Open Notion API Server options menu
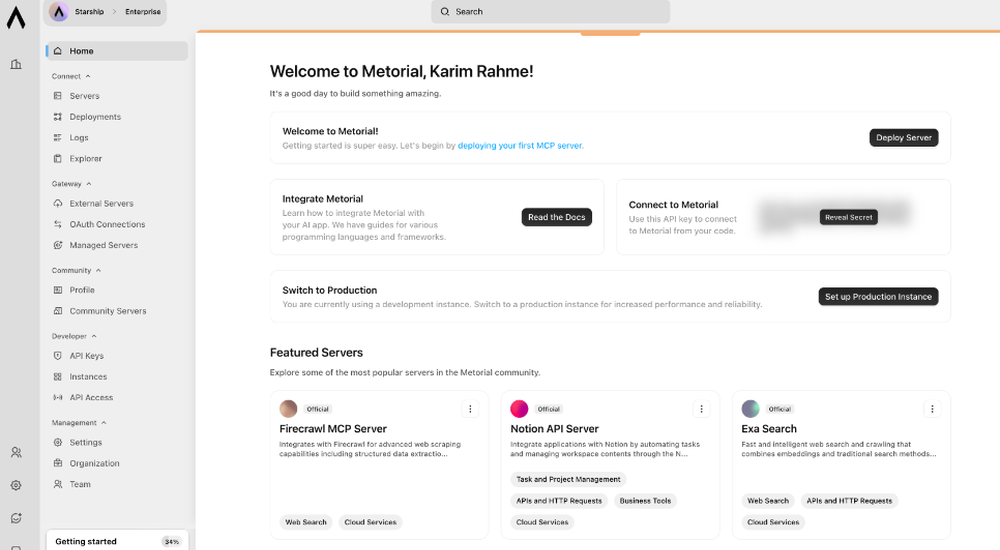 pyautogui.click(x=702, y=409)
